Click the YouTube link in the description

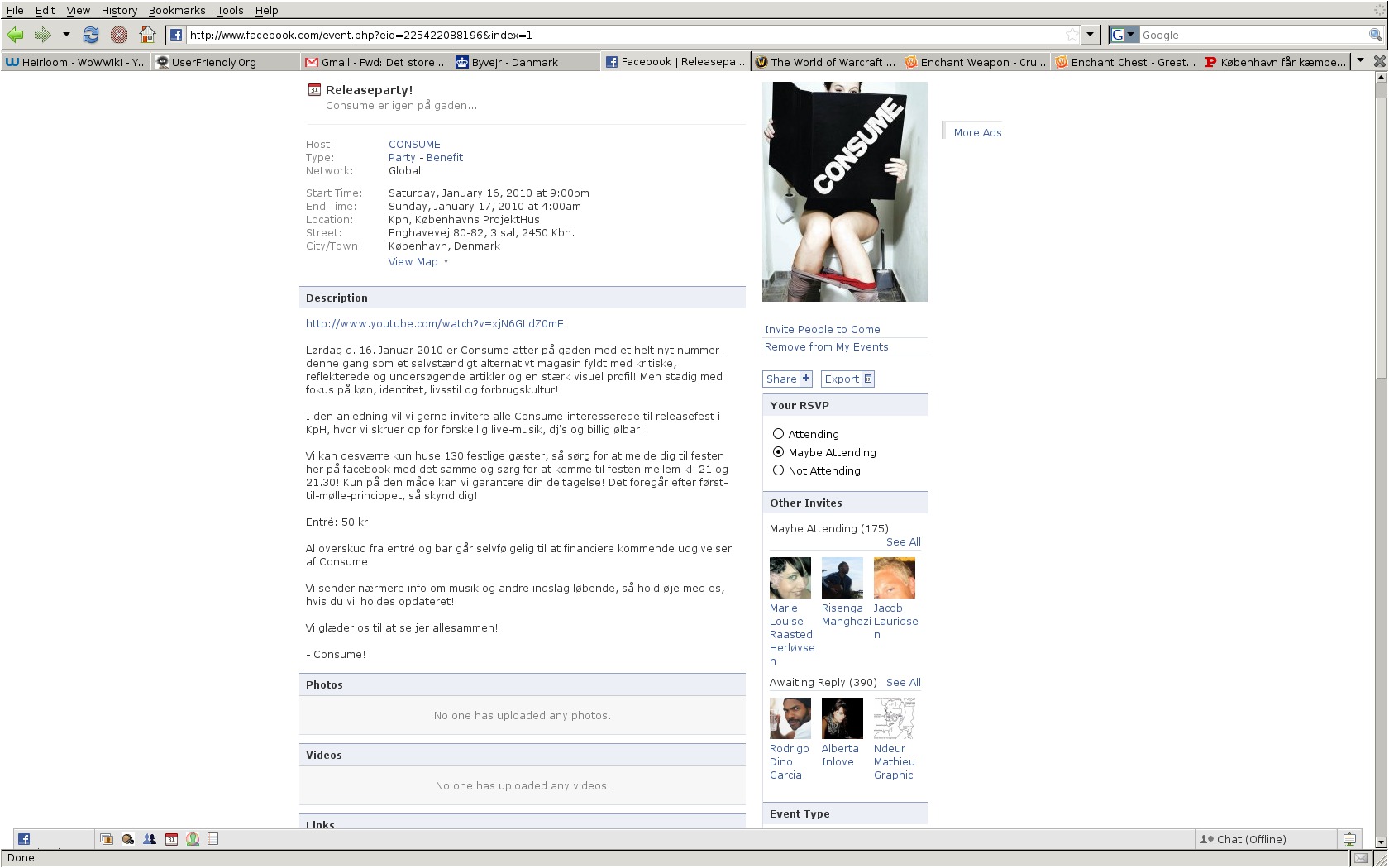point(434,324)
